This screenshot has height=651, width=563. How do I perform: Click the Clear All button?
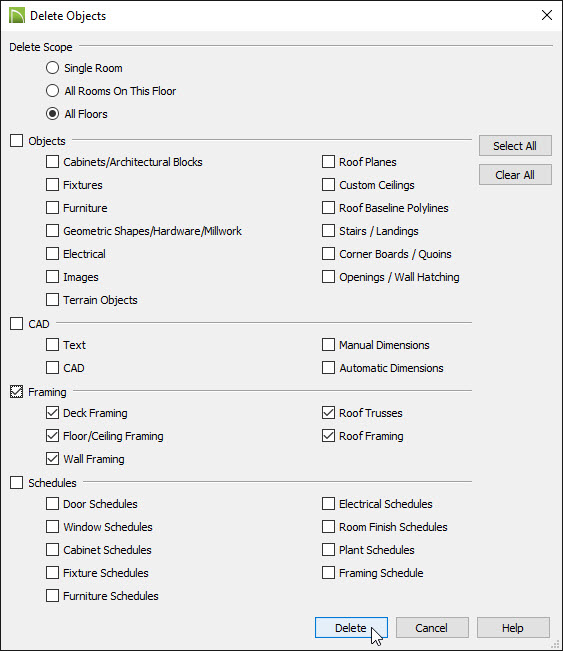[x=515, y=175]
